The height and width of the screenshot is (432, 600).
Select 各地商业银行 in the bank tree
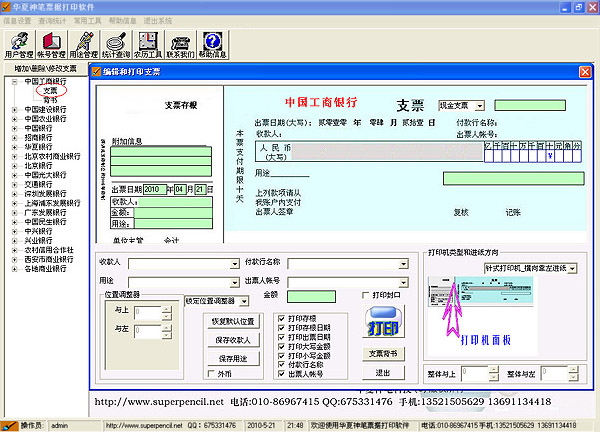point(46,269)
